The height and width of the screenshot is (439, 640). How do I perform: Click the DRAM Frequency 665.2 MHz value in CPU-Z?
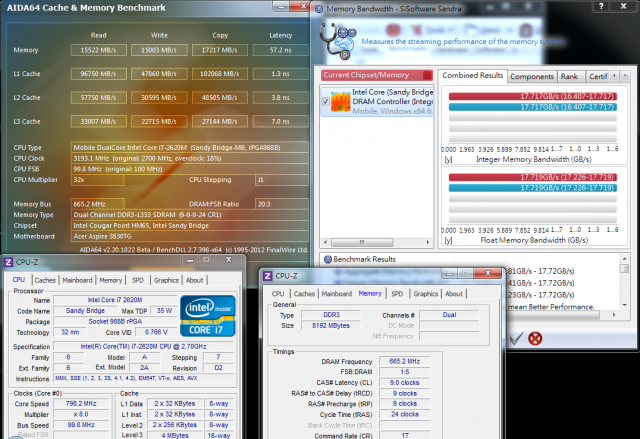point(404,361)
